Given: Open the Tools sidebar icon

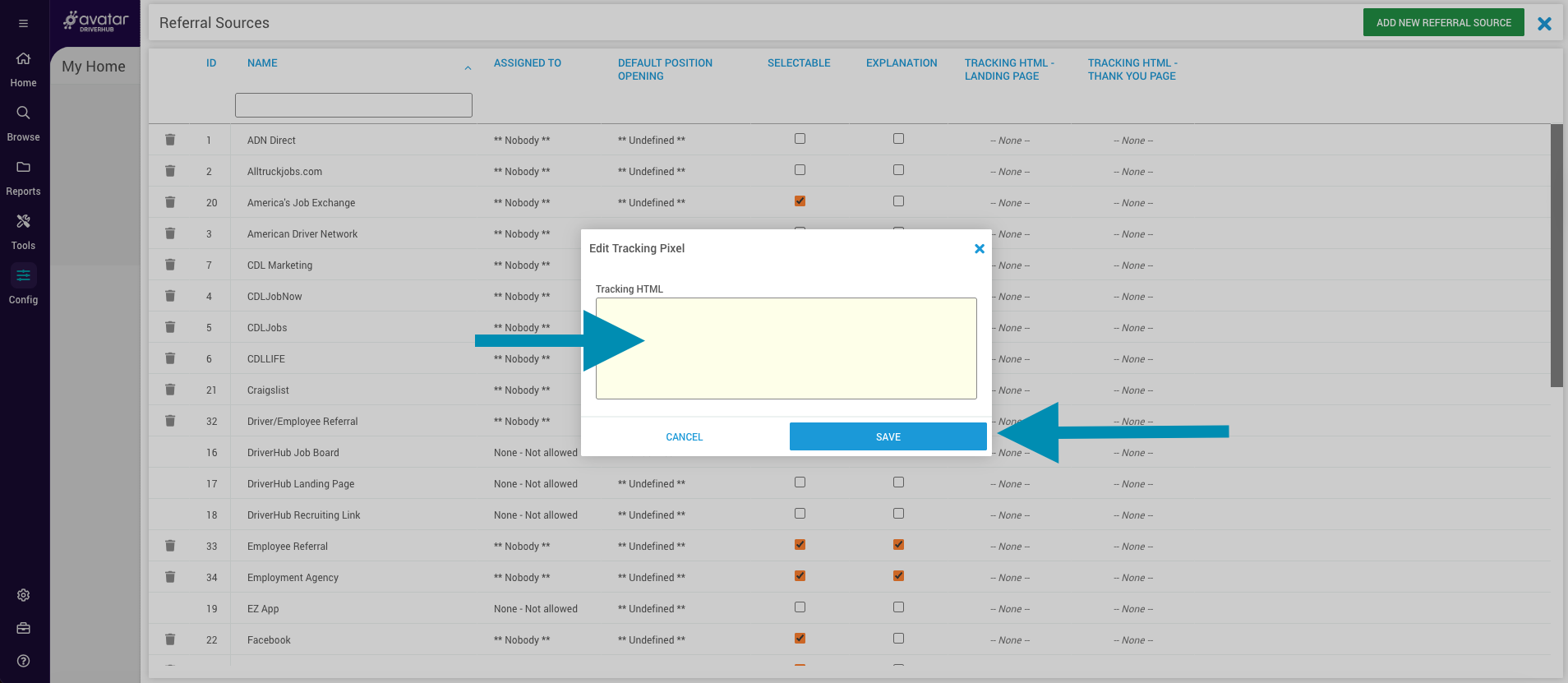Looking at the screenshot, I should coord(23,222).
